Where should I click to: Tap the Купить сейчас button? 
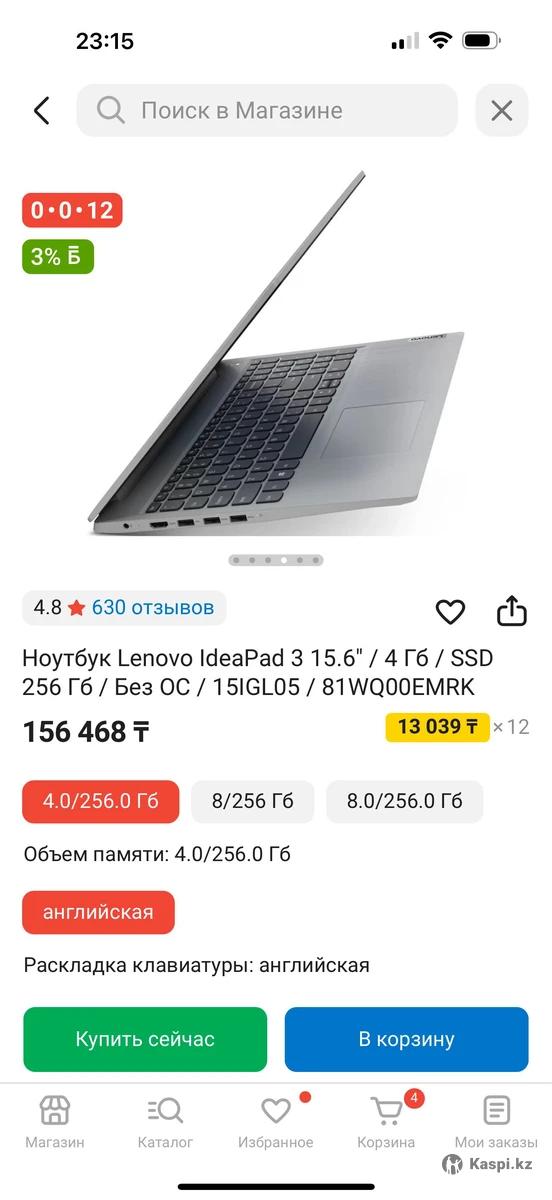point(145,1039)
